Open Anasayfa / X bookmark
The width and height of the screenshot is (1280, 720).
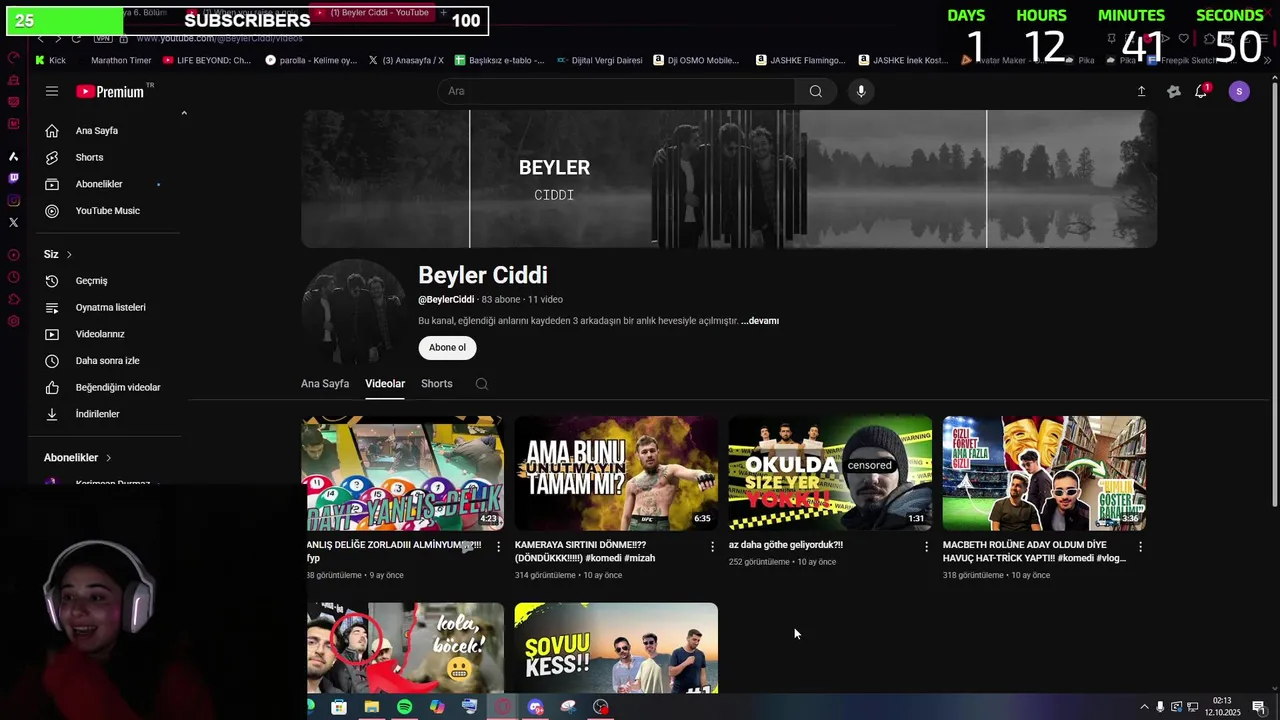point(406,60)
